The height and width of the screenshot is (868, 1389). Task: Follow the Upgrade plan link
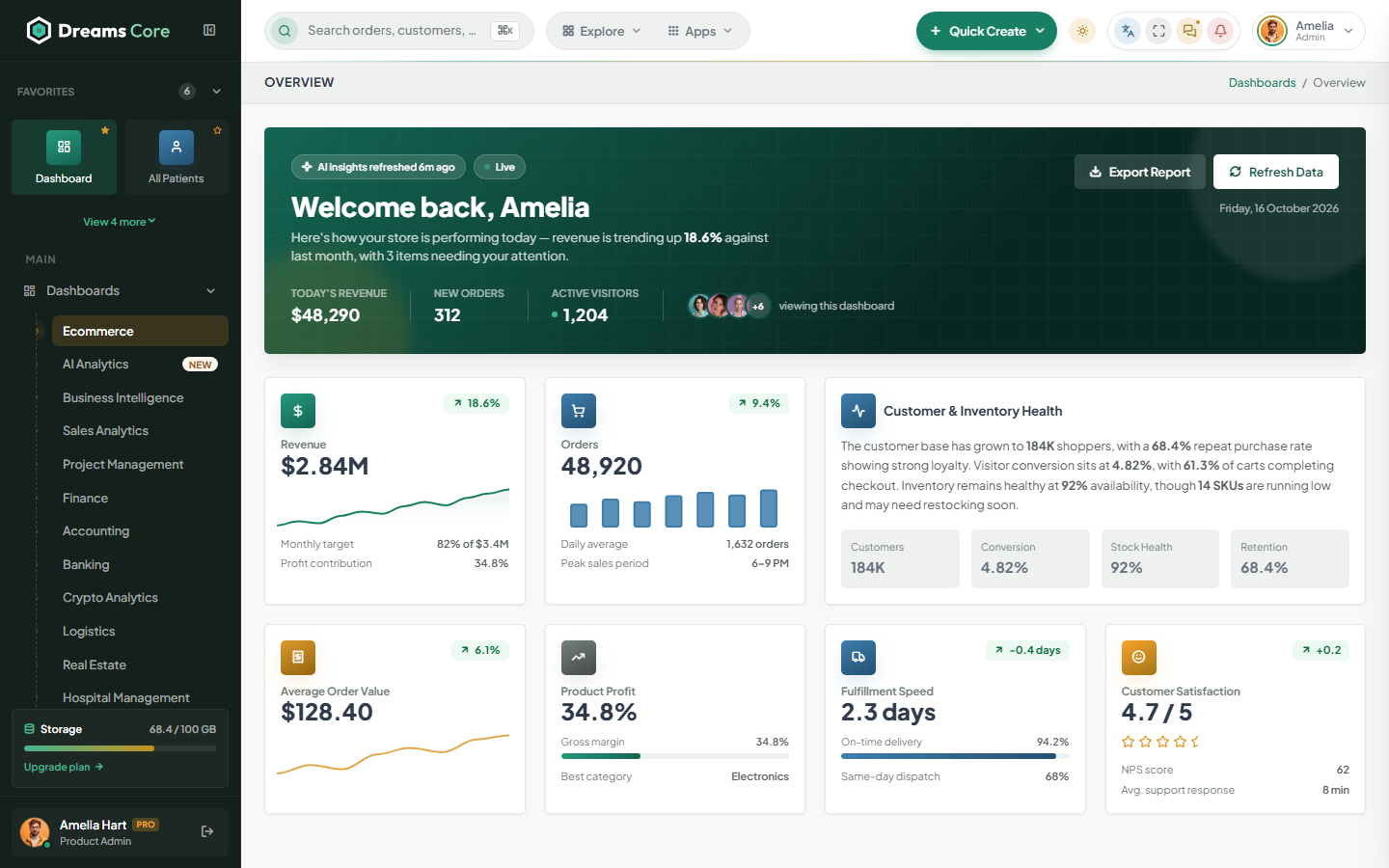(64, 767)
